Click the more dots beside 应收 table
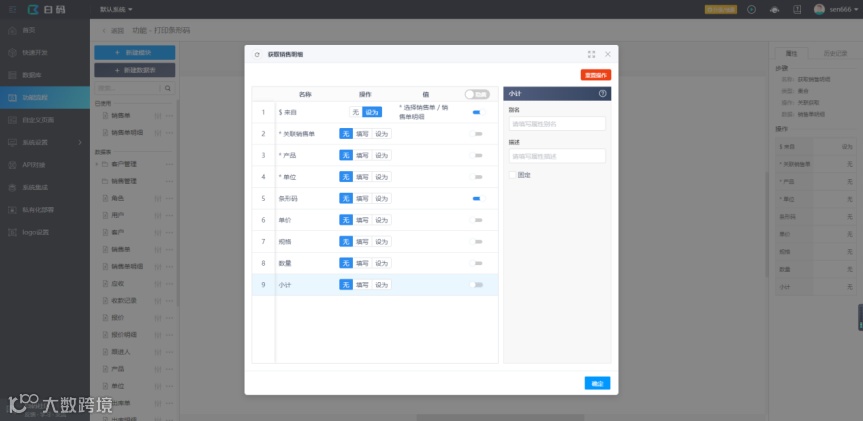Screen dimensions: 863x421 pos(170,283)
